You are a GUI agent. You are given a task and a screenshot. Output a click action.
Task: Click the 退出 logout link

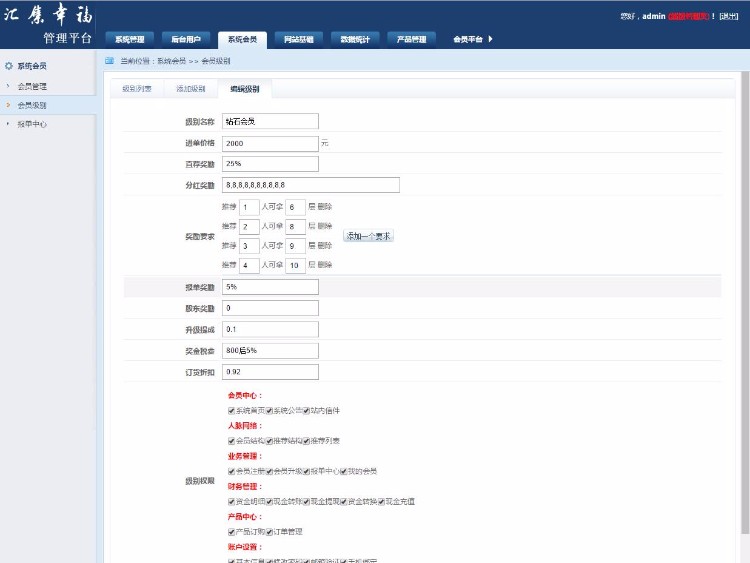point(729,16)
